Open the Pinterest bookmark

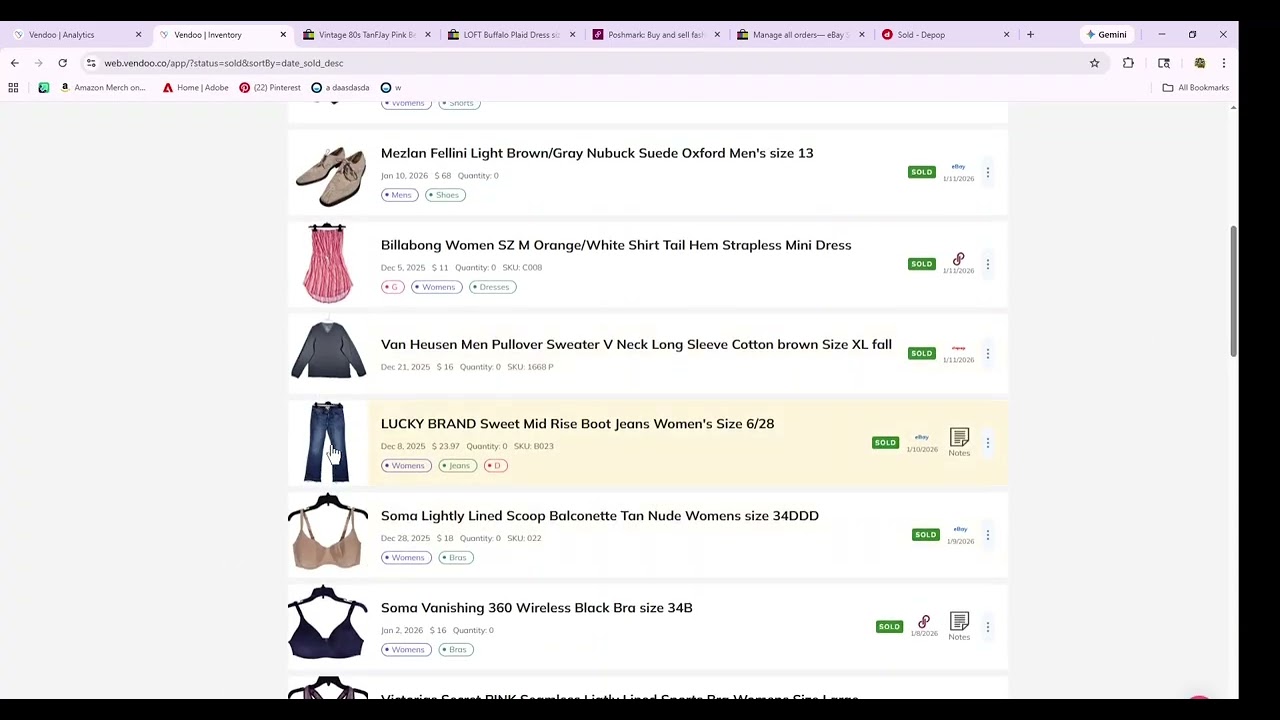pyautogui.click(x=269, y=88)
